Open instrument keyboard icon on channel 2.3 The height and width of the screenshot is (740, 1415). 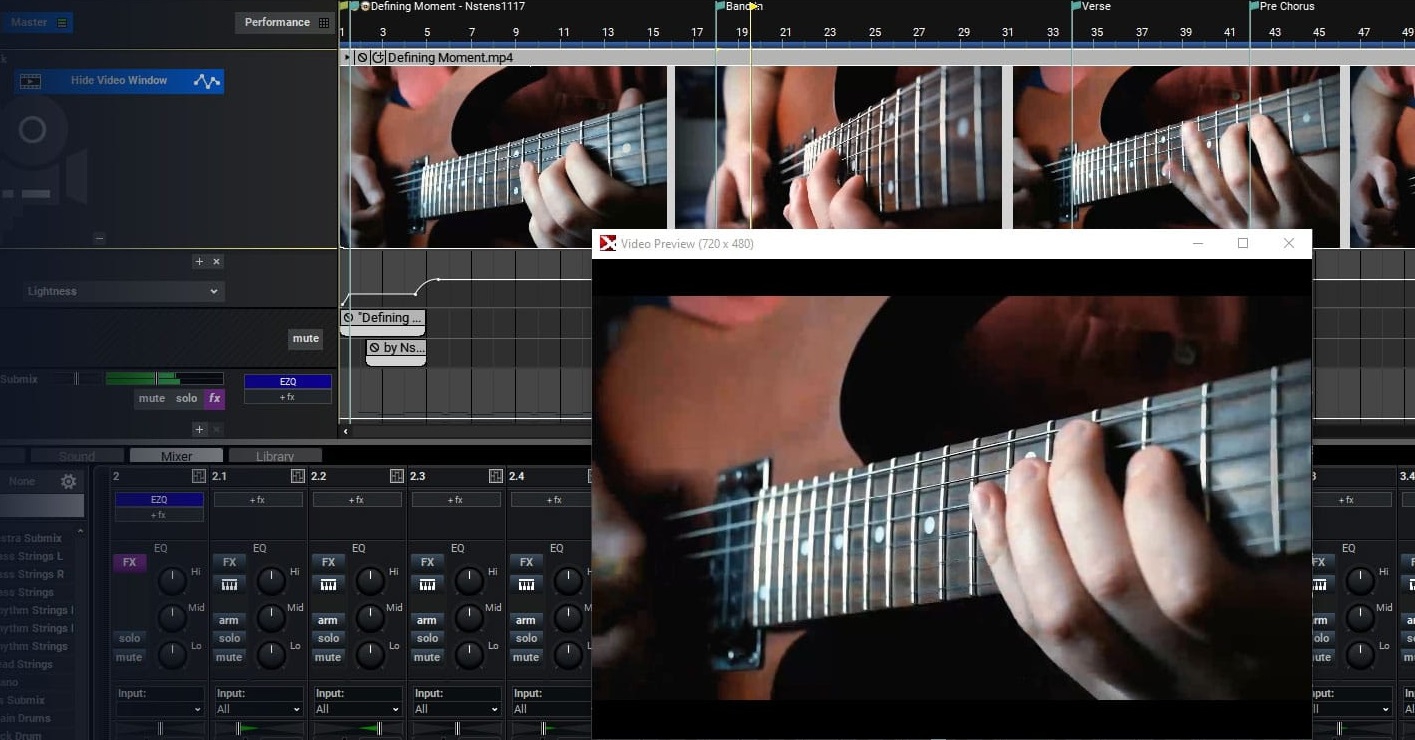click(x=427, y=584)
